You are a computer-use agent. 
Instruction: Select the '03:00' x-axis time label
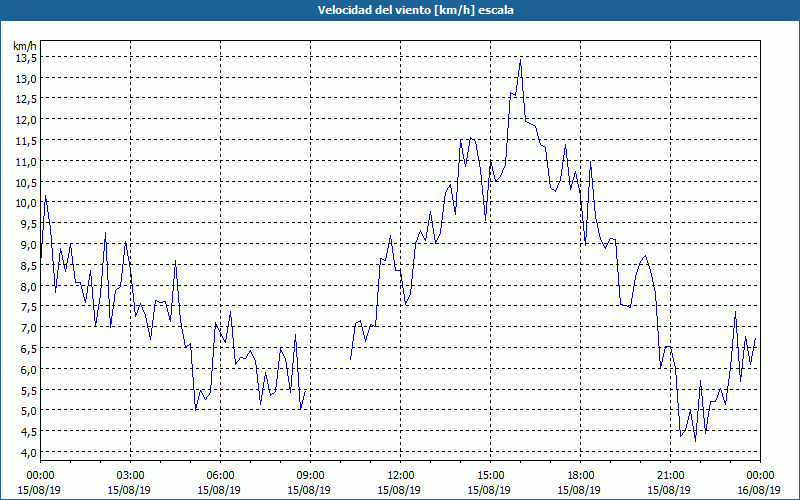[130, 476]
